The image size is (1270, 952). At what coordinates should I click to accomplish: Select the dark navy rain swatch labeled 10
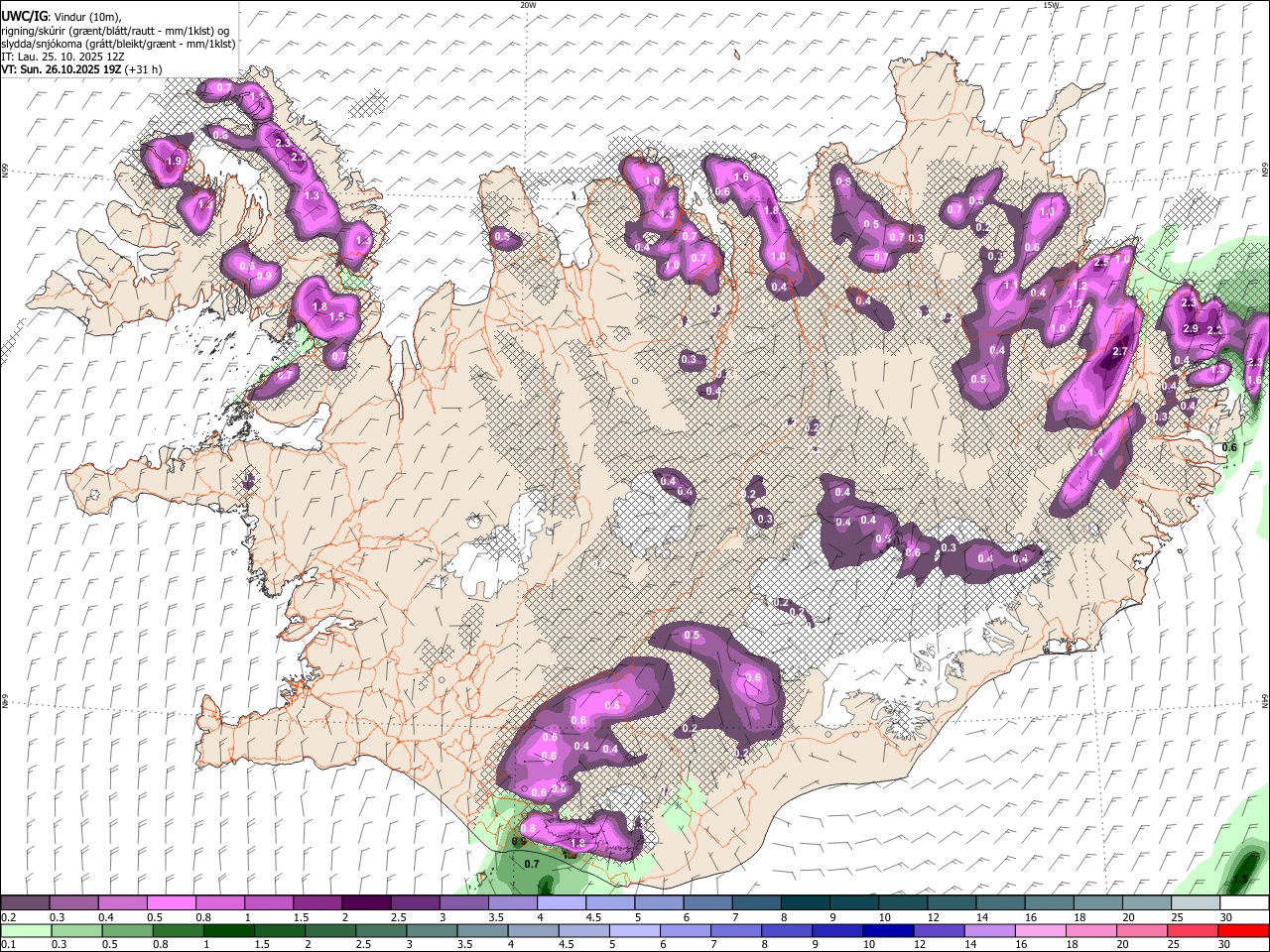pyautogui.click(x=886, y=930)
